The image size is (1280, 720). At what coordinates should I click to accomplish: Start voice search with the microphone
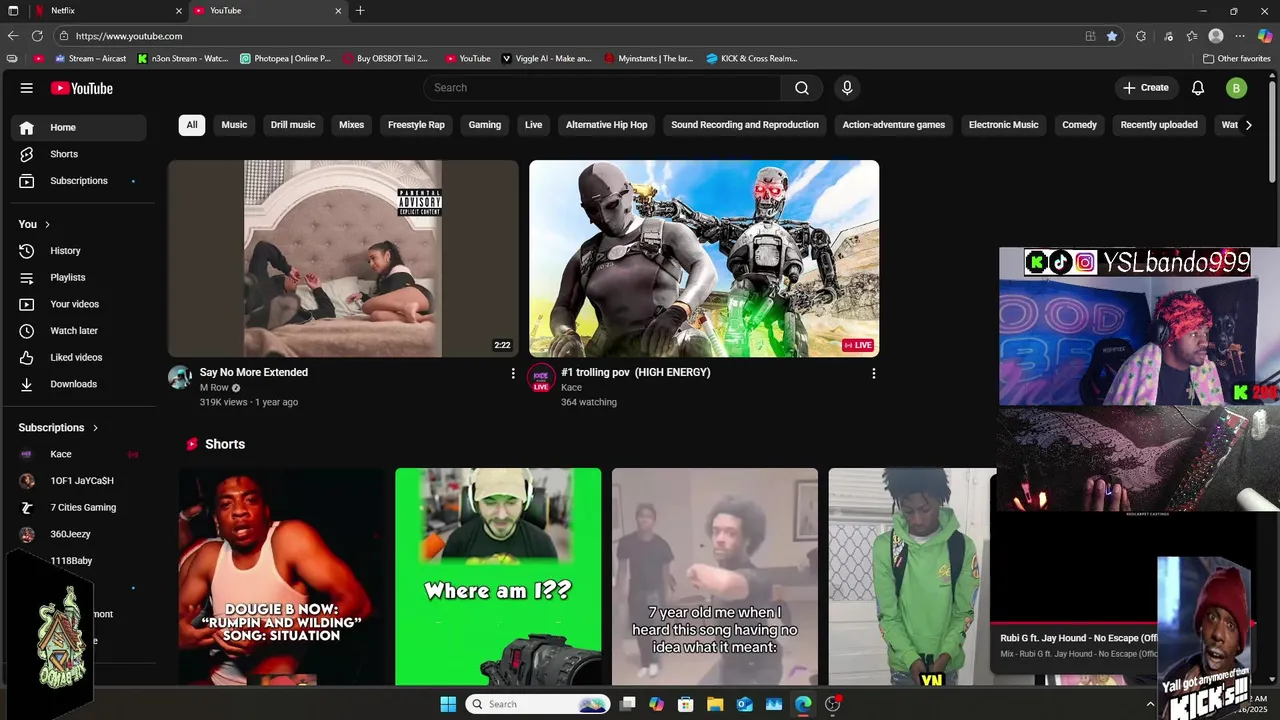[847, 88]
